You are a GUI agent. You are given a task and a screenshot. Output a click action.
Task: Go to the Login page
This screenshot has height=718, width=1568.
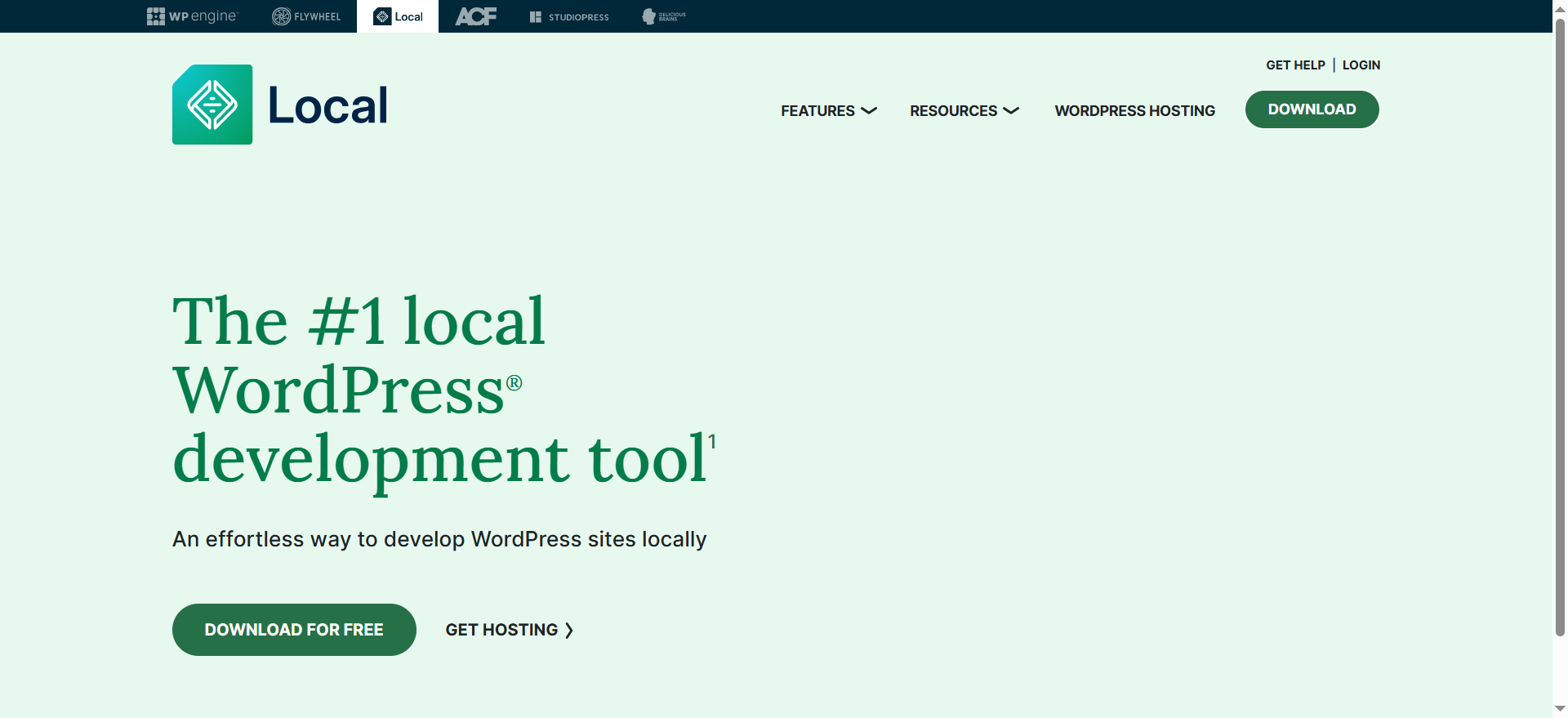pos(1361,65)
